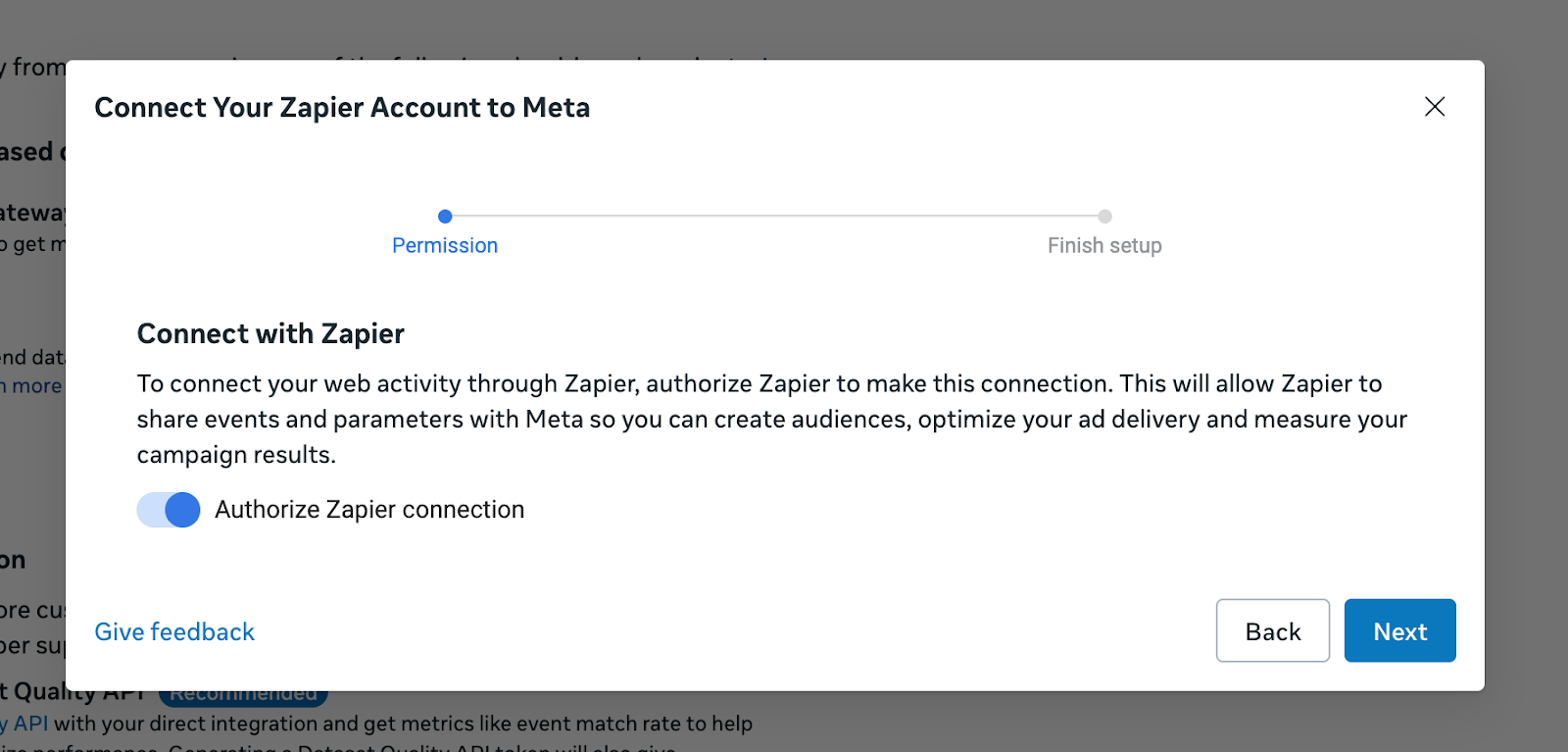The height and width of the screenshot is (752, 1568).
Task: Click the Connect with Zapier heading
Action: click(x=270, y=334)
